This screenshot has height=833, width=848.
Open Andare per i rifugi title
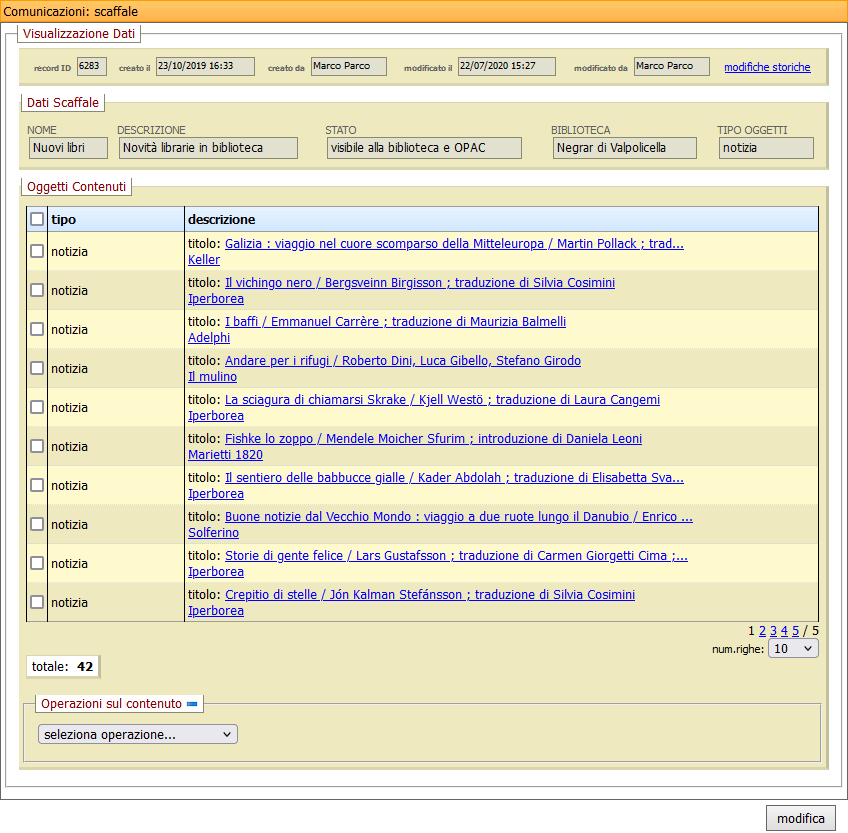coord(402,361)
